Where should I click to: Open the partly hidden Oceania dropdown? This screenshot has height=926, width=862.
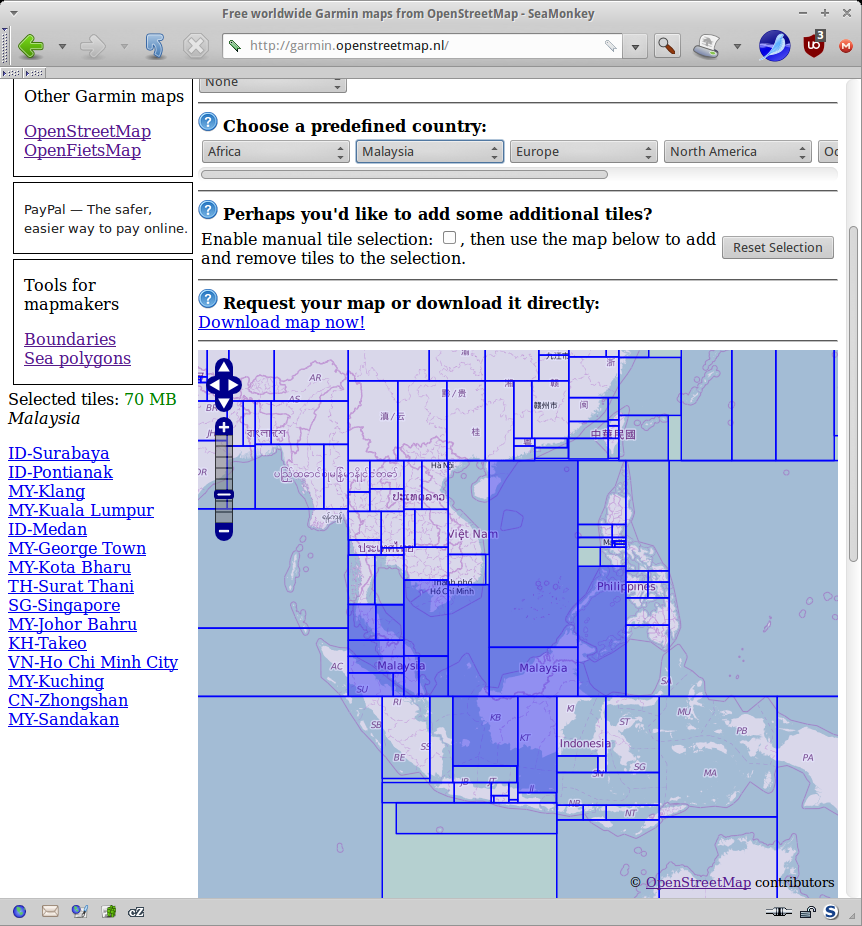(x=828, y=152)
